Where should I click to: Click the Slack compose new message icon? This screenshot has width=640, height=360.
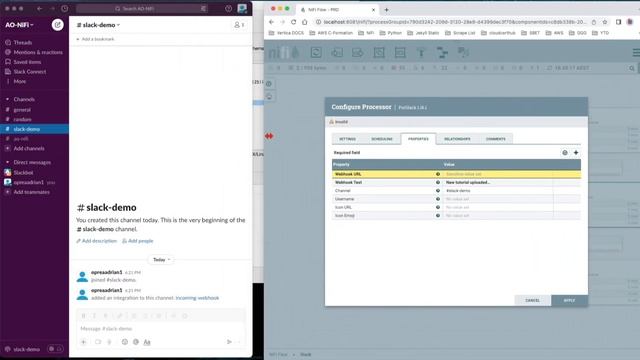[58, 25]
